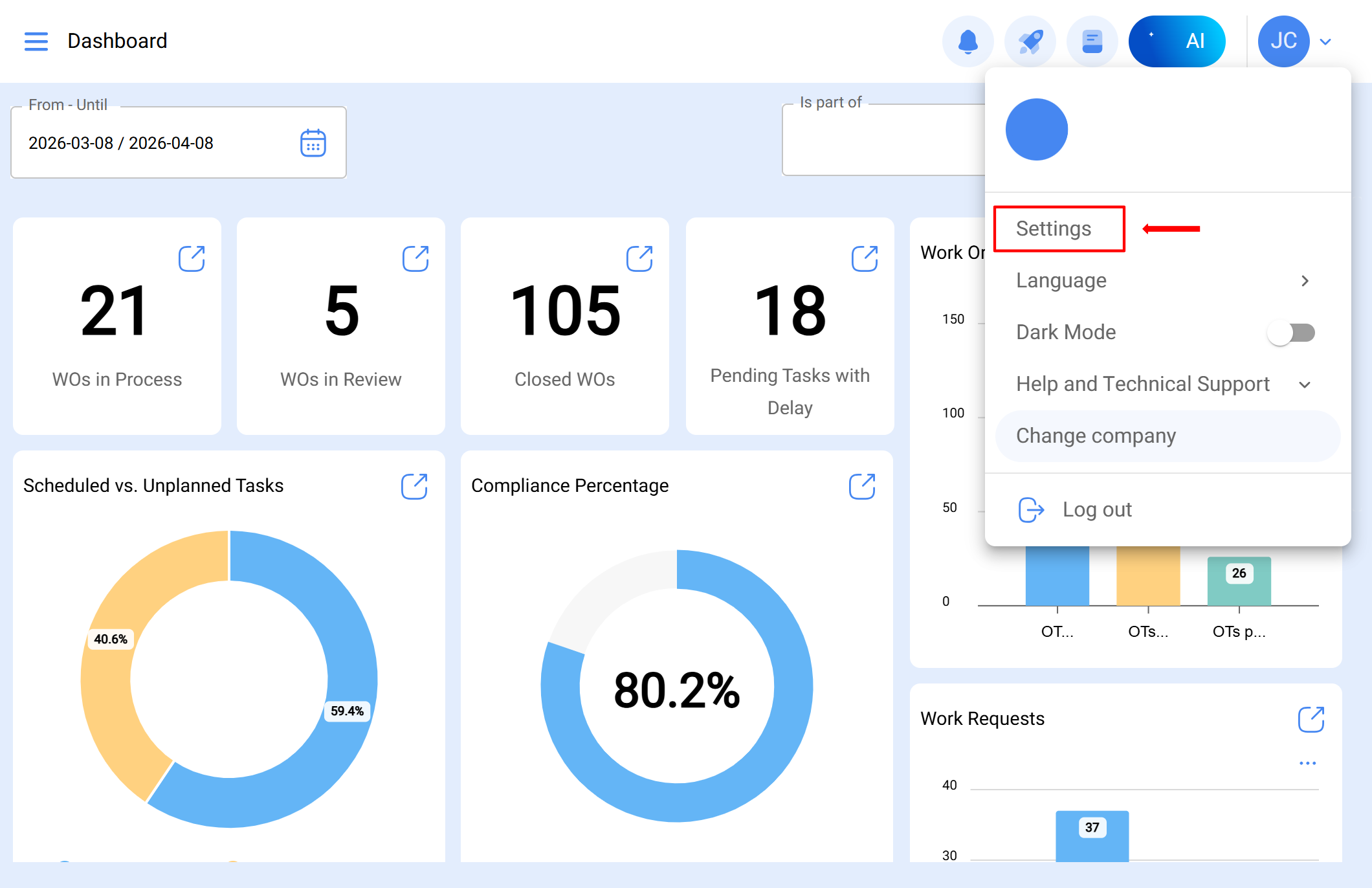Open the calendar date picker icon
This screenshot has width=1372, height=888.
click(313, 143)
